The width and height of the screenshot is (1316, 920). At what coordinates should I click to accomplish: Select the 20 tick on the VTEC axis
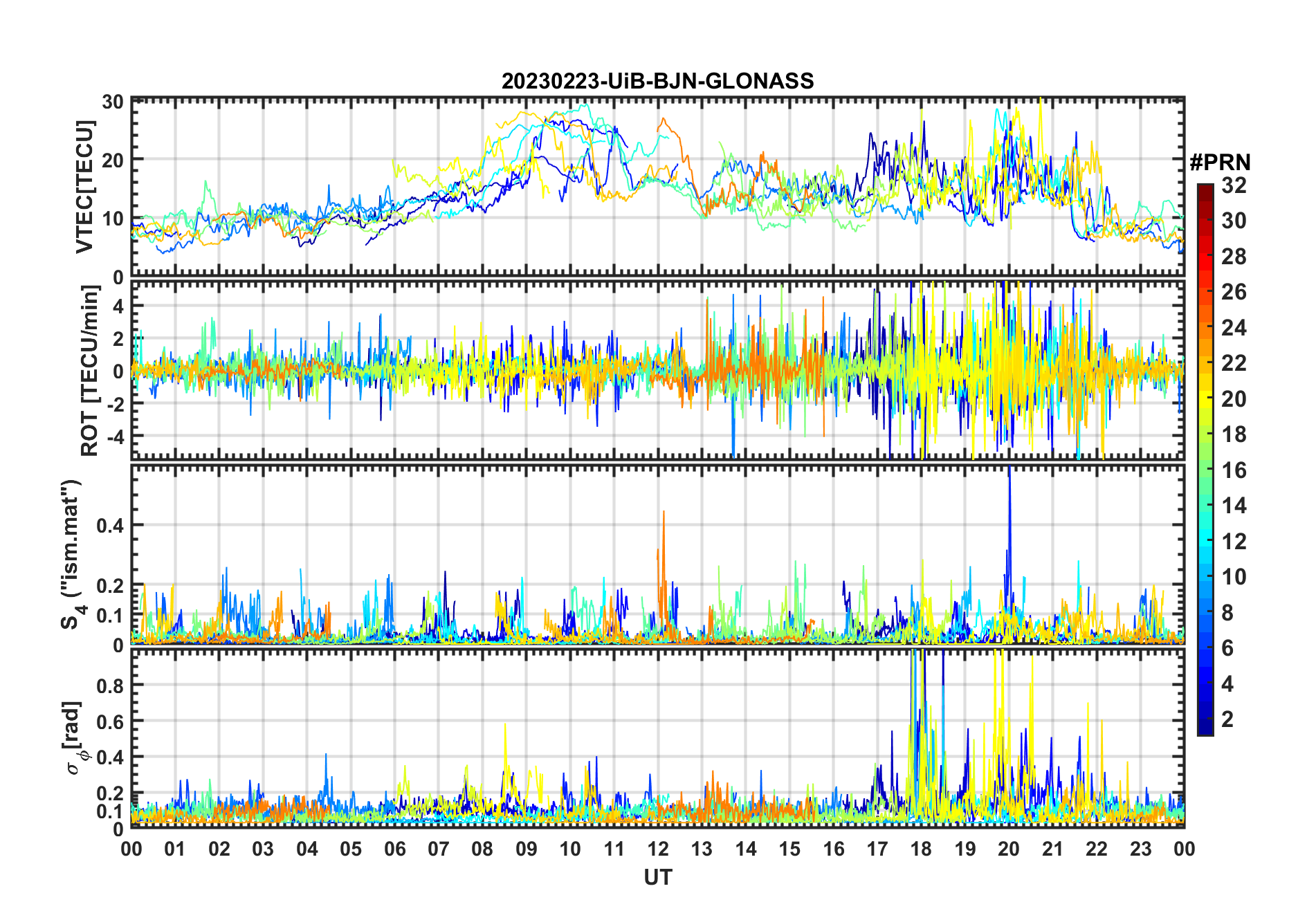pos(113,160)
